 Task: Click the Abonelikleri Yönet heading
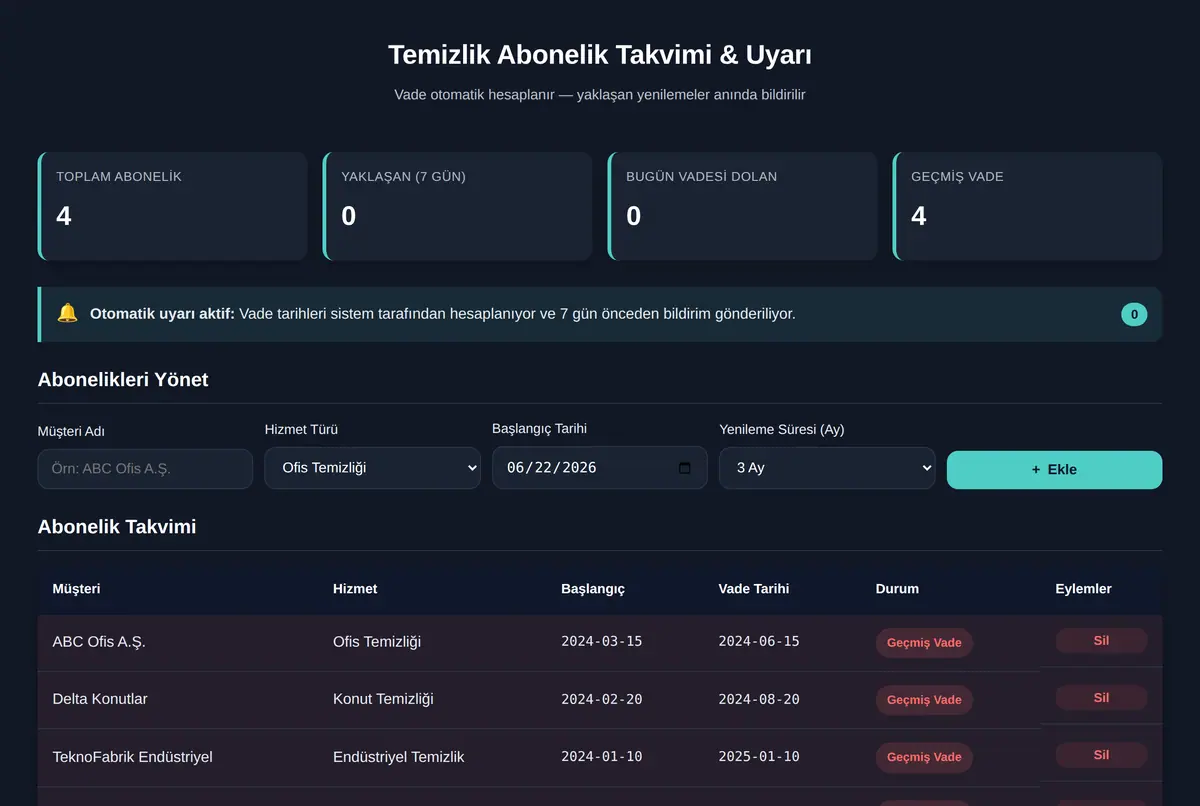coord(123,380)
